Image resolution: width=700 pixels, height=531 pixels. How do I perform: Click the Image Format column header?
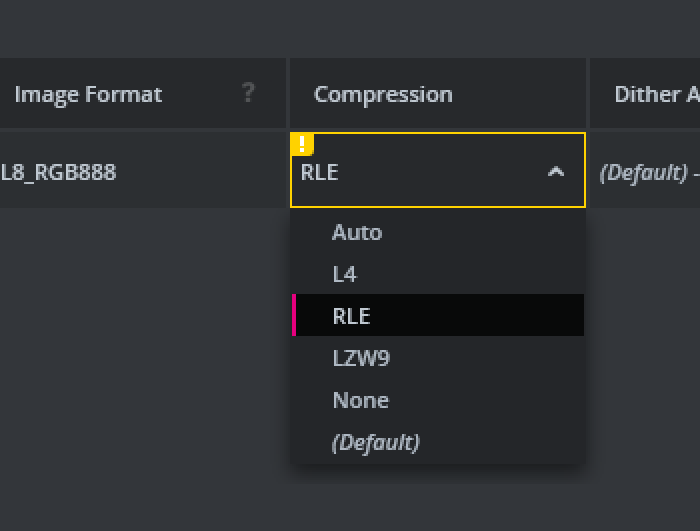click(88, 94)
